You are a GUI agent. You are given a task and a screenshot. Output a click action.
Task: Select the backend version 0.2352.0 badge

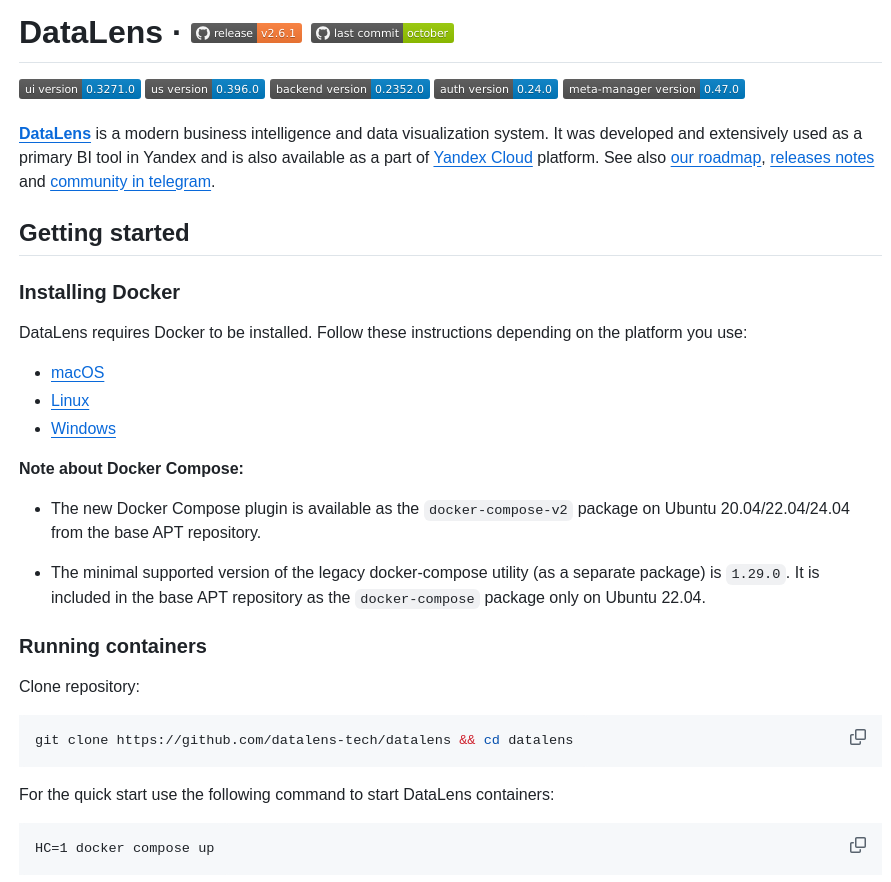click(x=349, y=88)
